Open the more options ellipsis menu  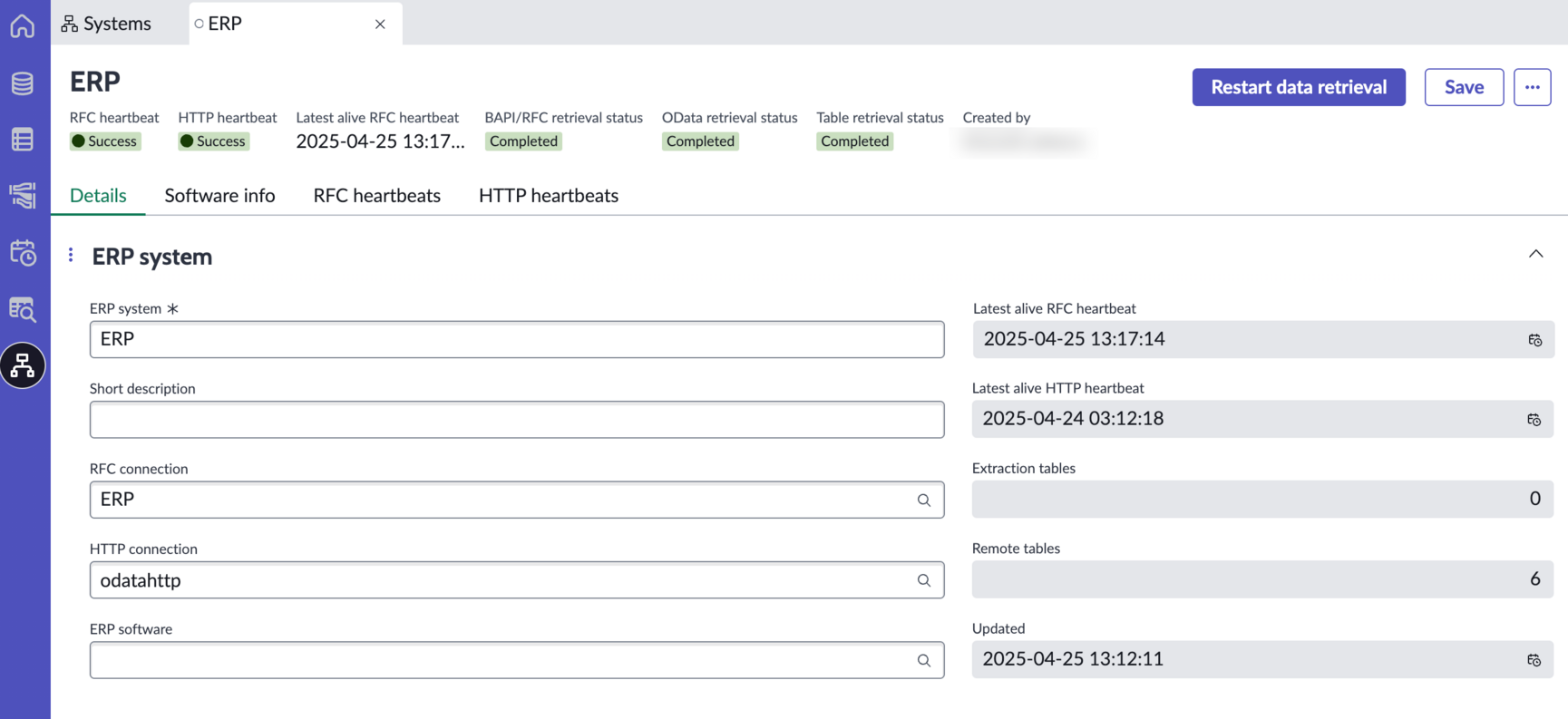tap(1532, 87)
